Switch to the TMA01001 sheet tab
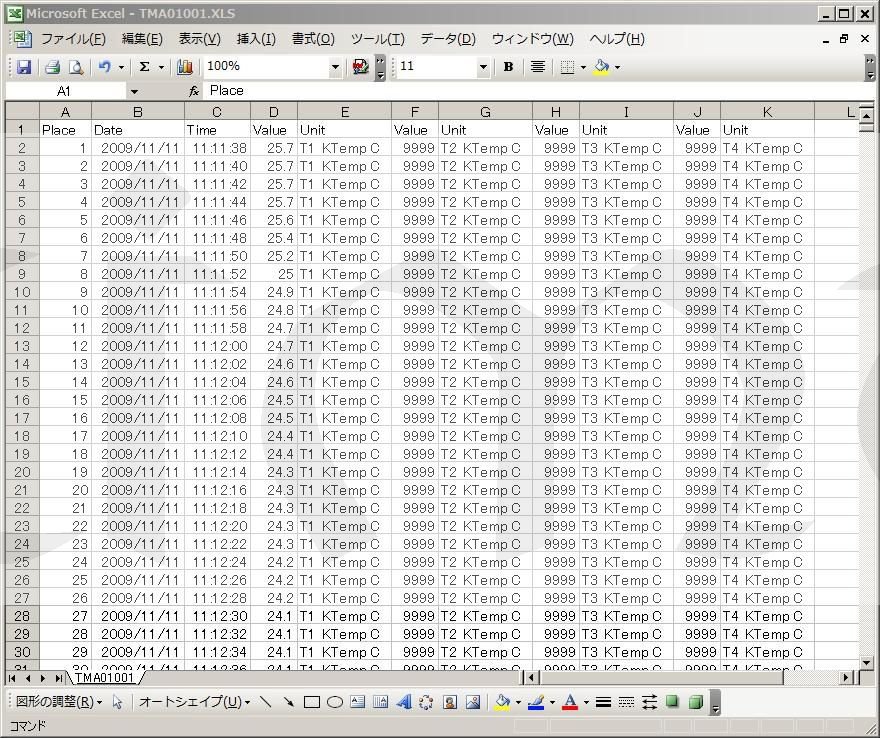The height and width of the screenshot is (738, 880). 104,678
